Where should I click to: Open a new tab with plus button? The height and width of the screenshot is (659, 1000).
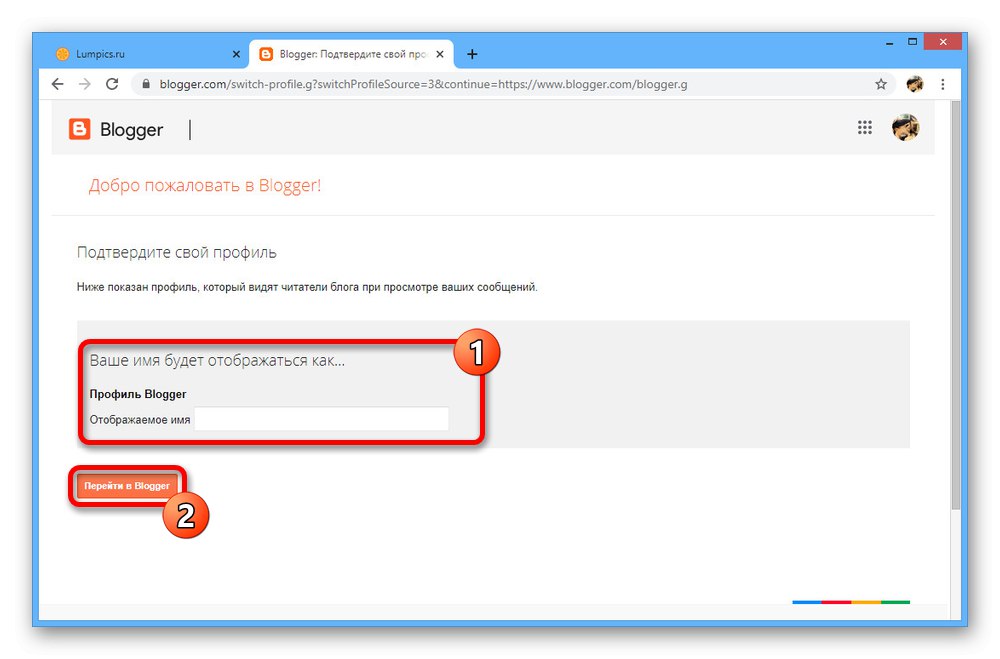tap(472, 54)
